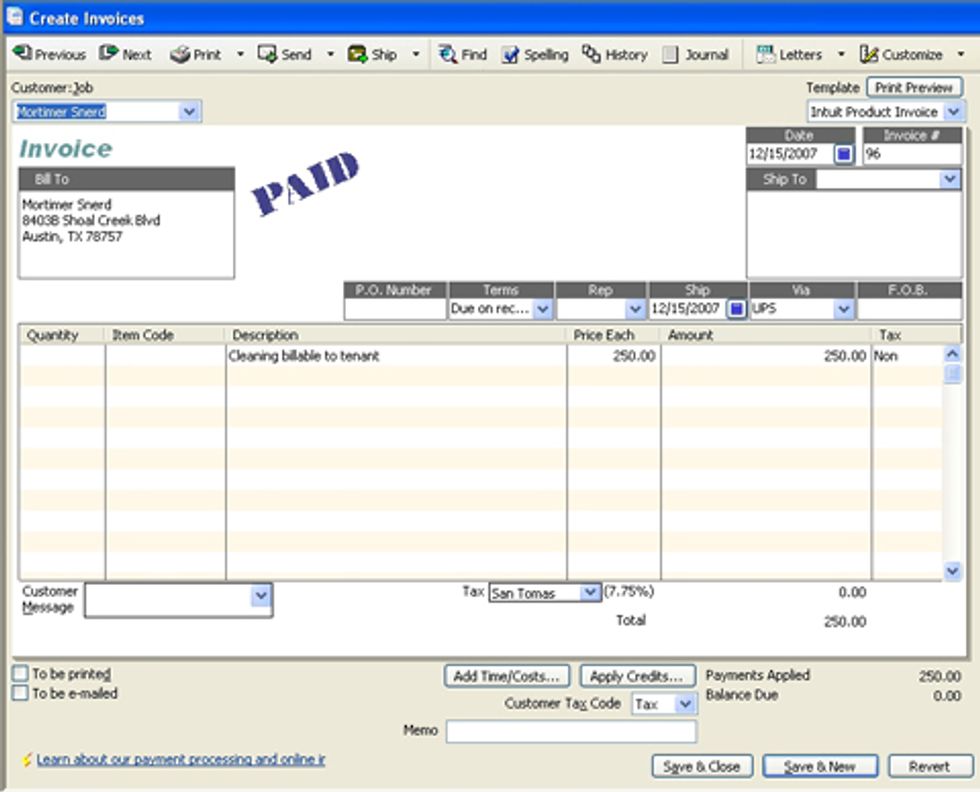Expand the Rep dropdown
Viewport: 980px width, 792px height.
tap(635, 309)
